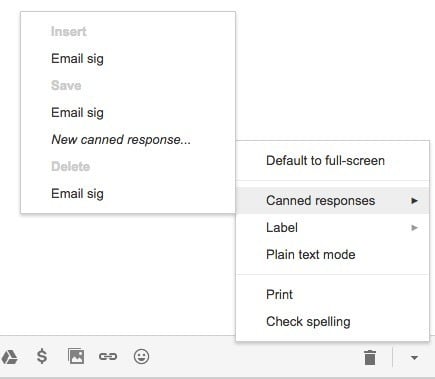The image size is (435, 379).
Task: Select the Canned responses menu entry
Action: [332, 201]
